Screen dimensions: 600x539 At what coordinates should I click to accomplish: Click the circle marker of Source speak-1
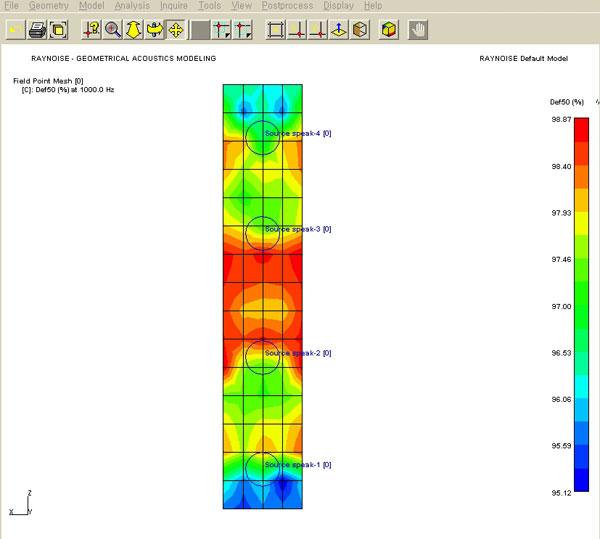click(262, 469)
